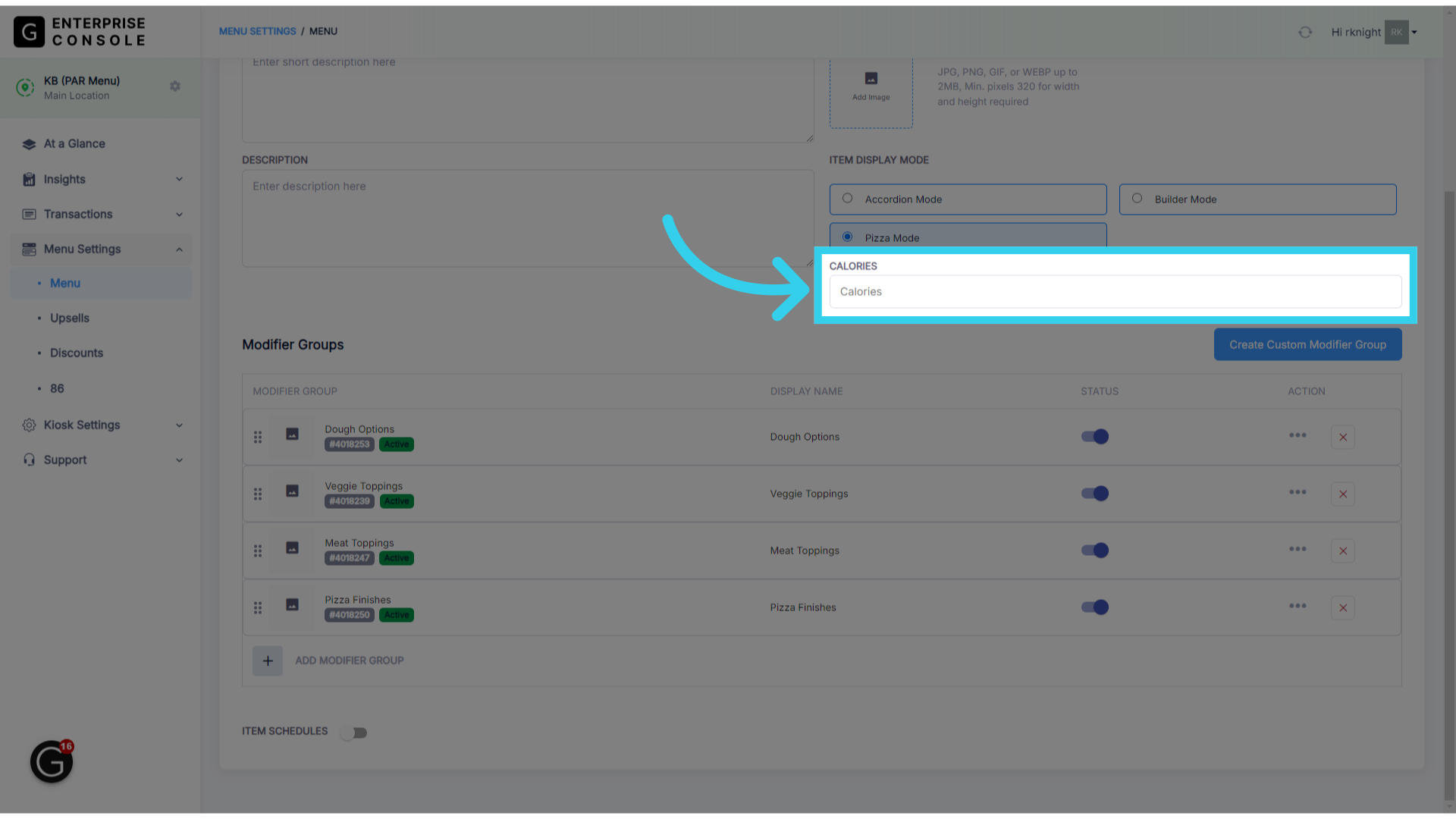
Task: Open the Menu Settings breadcrumb link
Action: click(x=257, y=31)
